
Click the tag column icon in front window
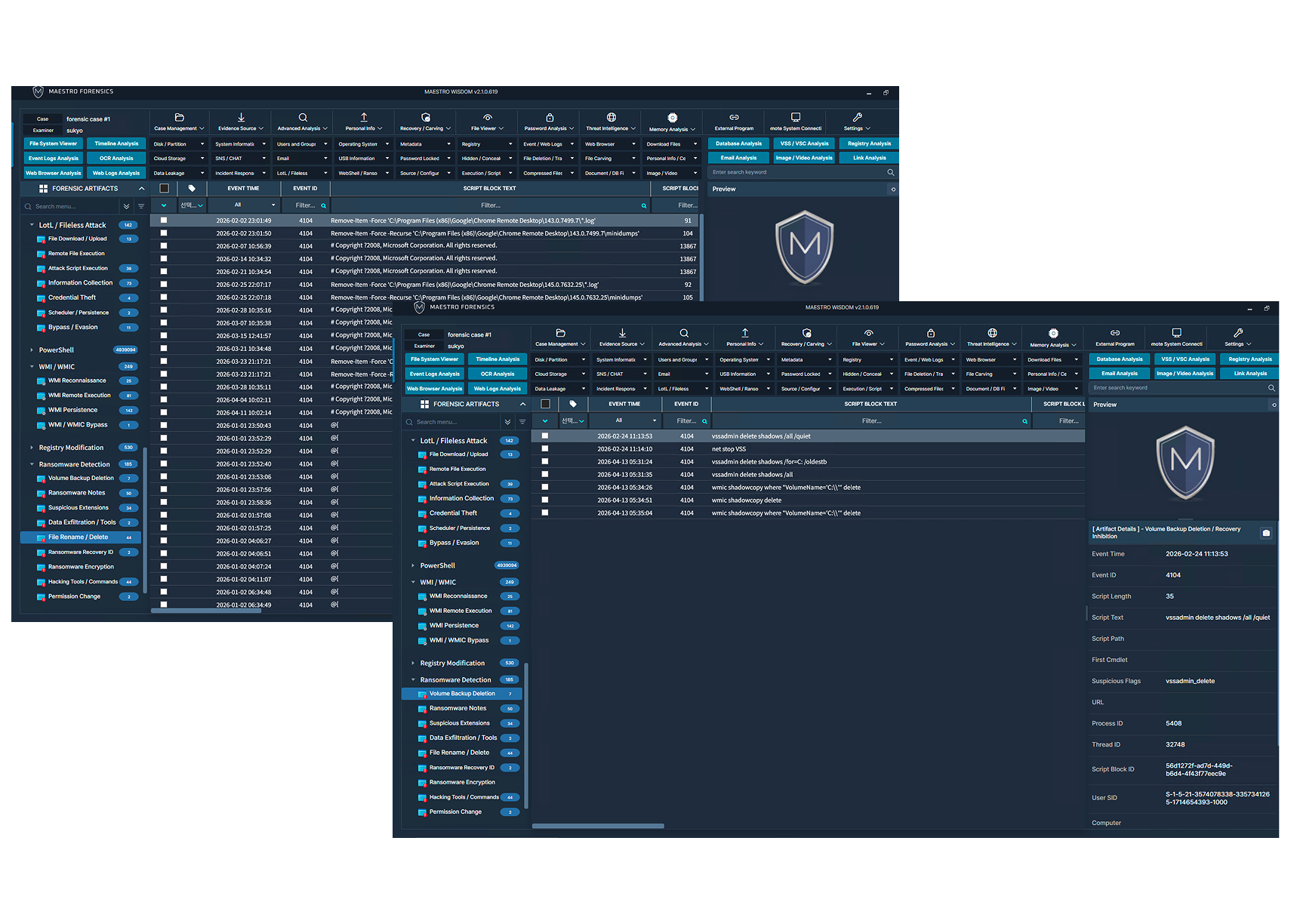[573, 404]
